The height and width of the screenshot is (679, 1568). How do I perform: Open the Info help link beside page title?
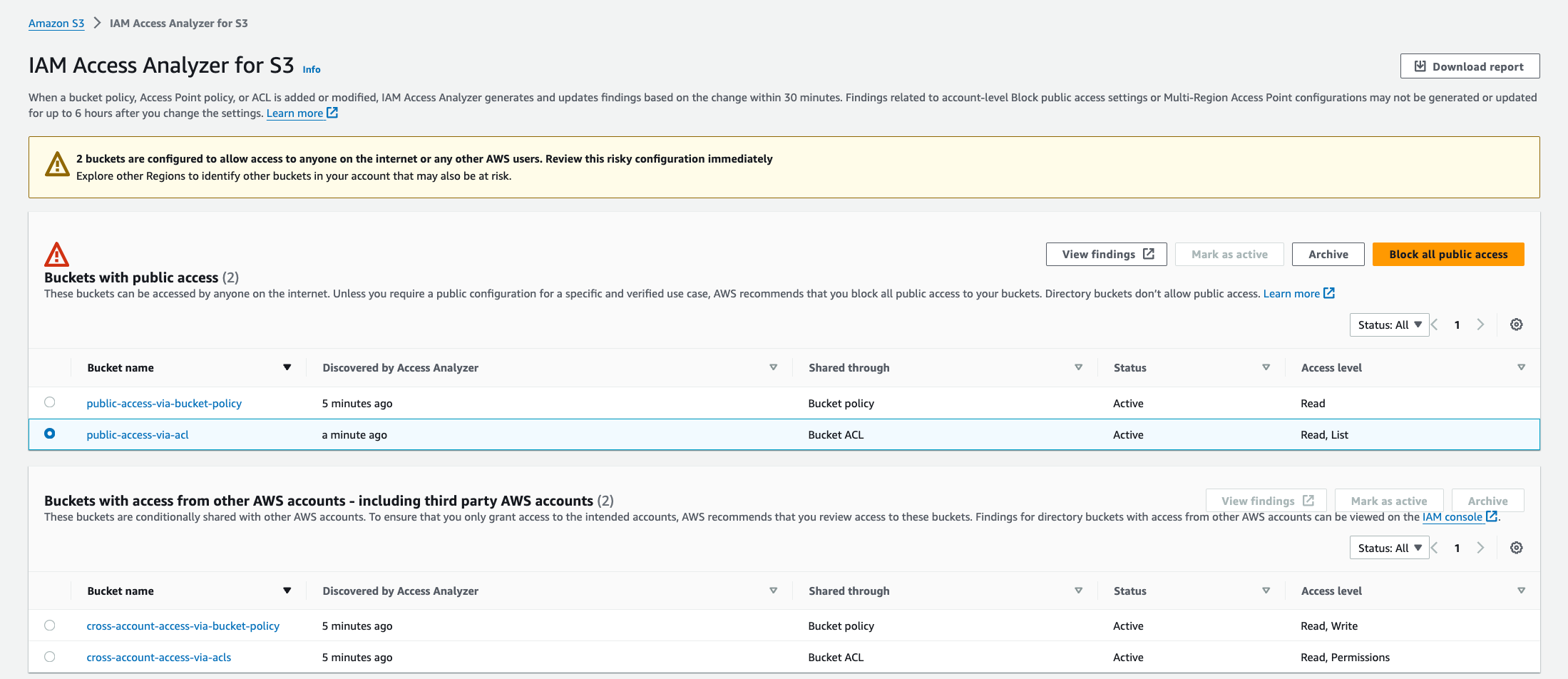click(312, 69)
